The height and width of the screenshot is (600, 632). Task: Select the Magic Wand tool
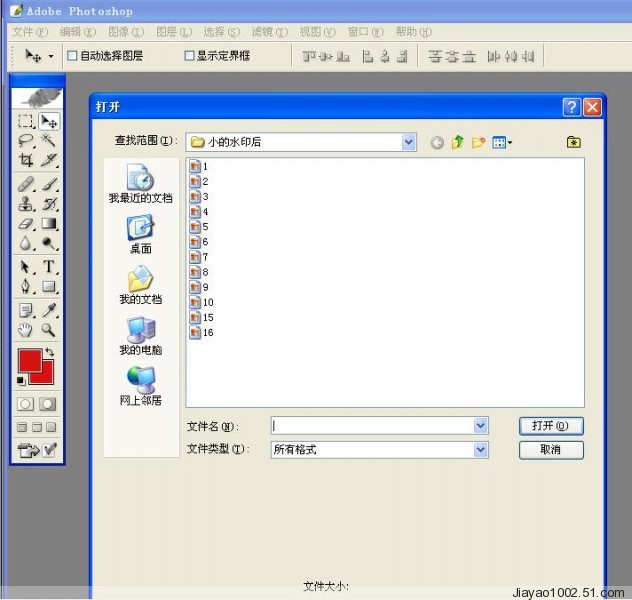pos(49,140)
